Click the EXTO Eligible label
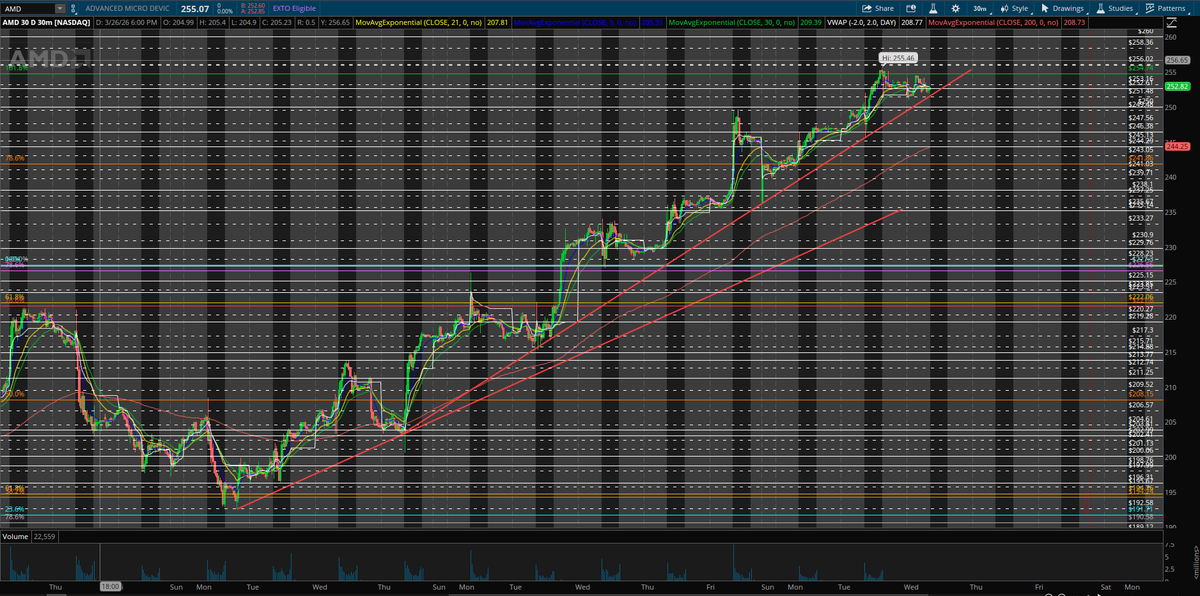The image size is (1200, 596). coord(294,9)
